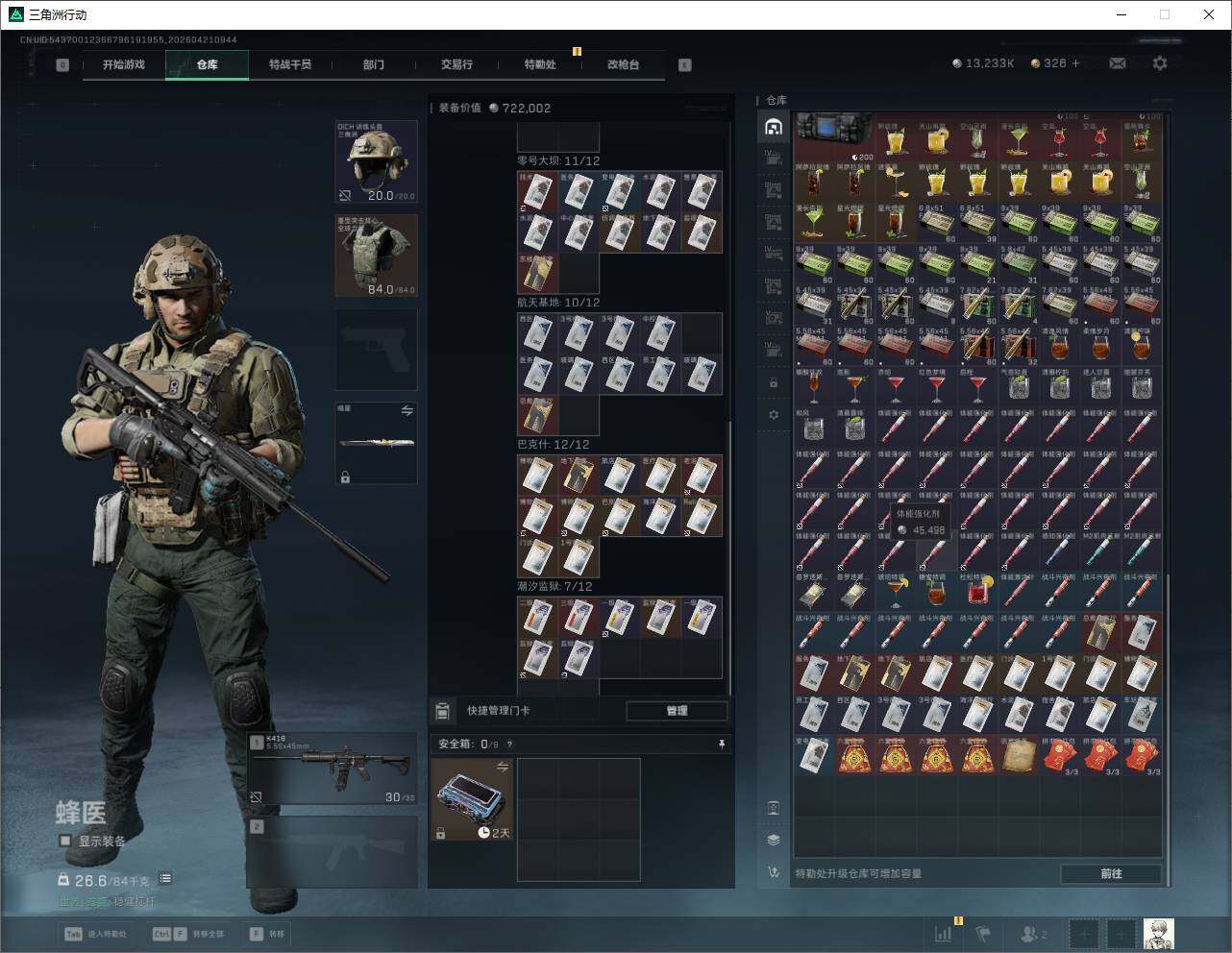Switch to the 仓库 tab
The width and height of the screenshot is (1232, 953).
click(x=208, y=64)
